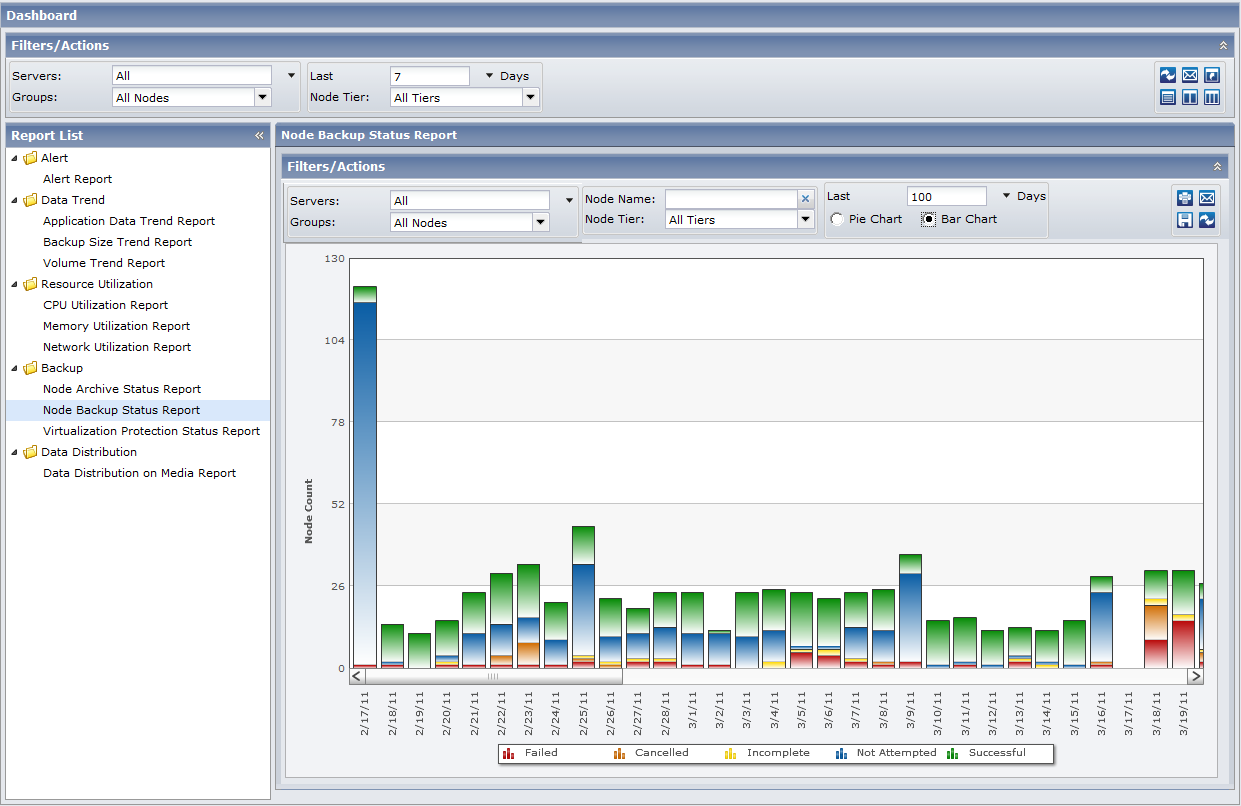Open the Application Data Trend Report

click(129, 221)
